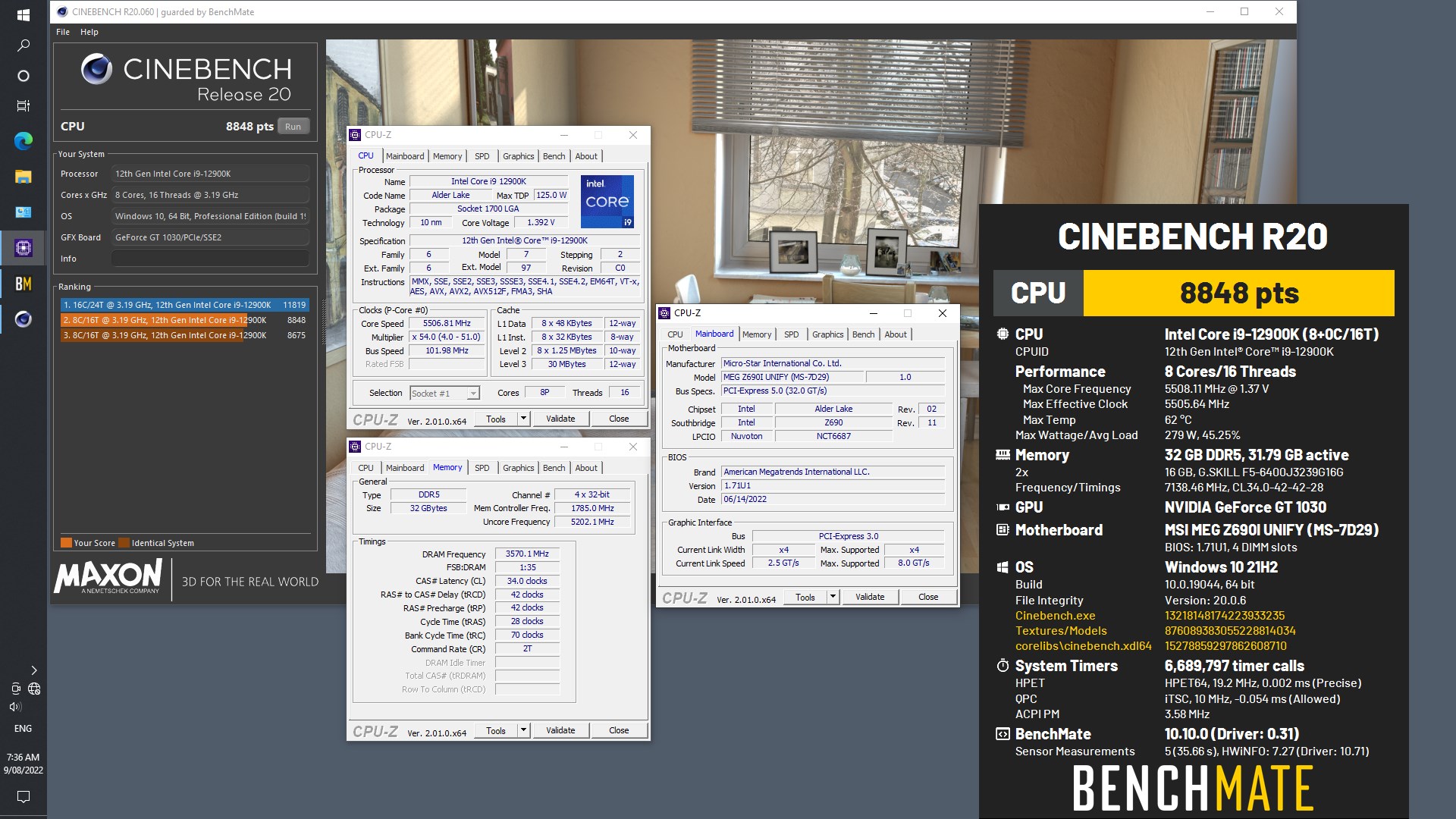This screenshot has width=1456, height=819.
Task: Click Close button in top CPU-Z CPU window
Action: coord(619,419)
